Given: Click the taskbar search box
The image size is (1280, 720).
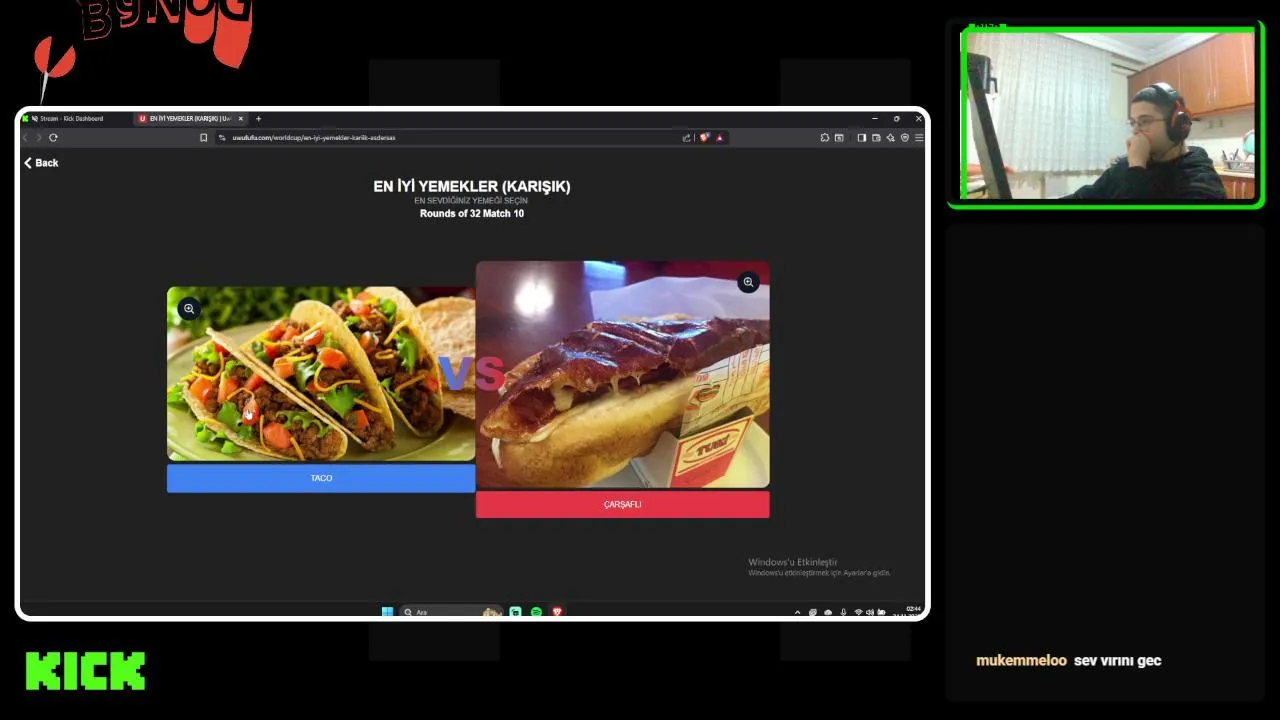Looking at the screenshot, I should pos(450,612).
